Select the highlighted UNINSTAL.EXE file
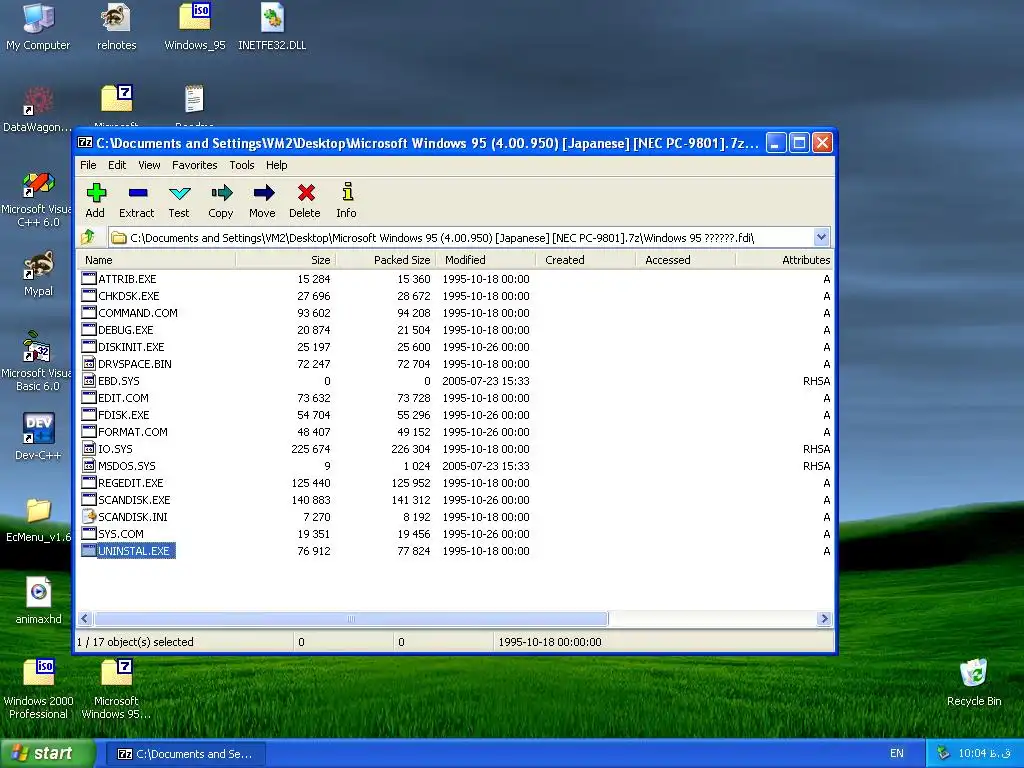The height and width of the screenshot is (768, 1024). [129, 551]
